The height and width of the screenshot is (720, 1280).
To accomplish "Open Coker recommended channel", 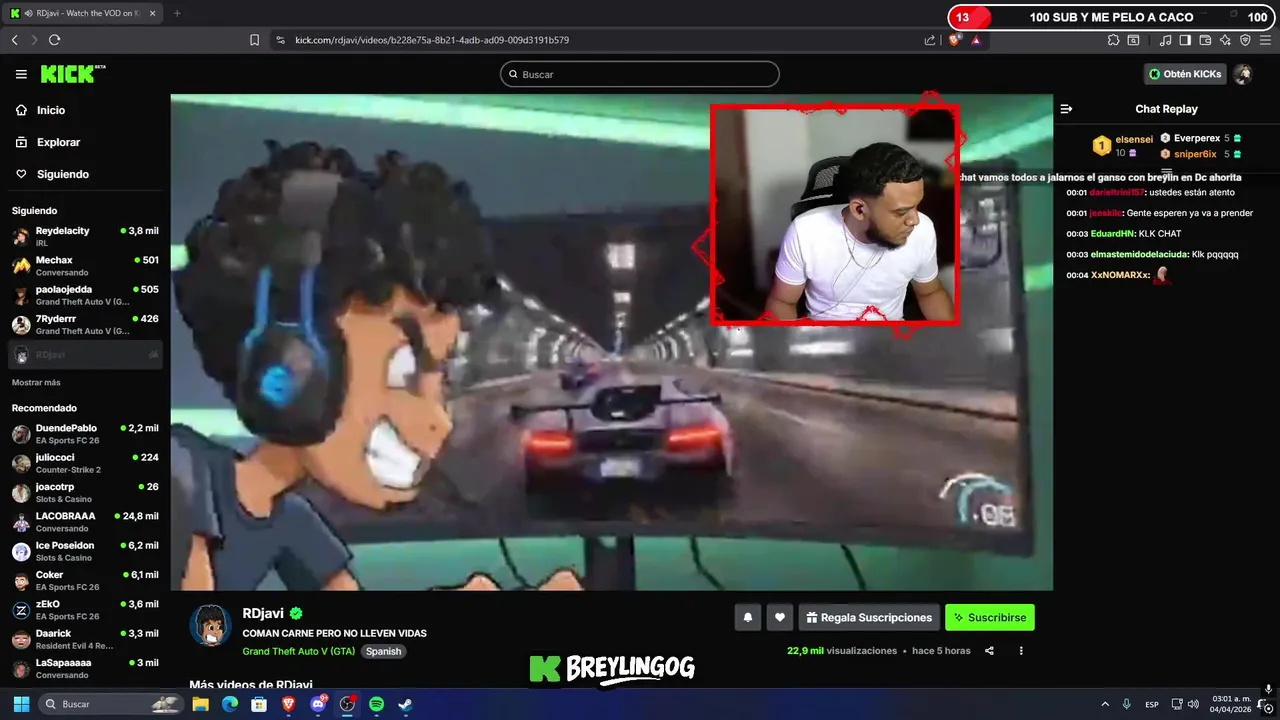I will [85, 581].
